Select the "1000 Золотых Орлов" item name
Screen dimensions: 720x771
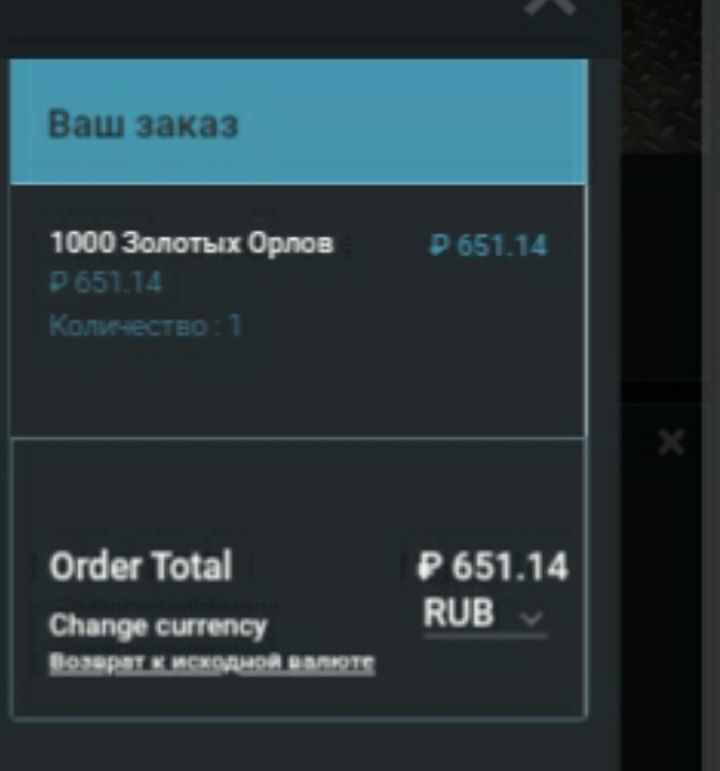191,243
